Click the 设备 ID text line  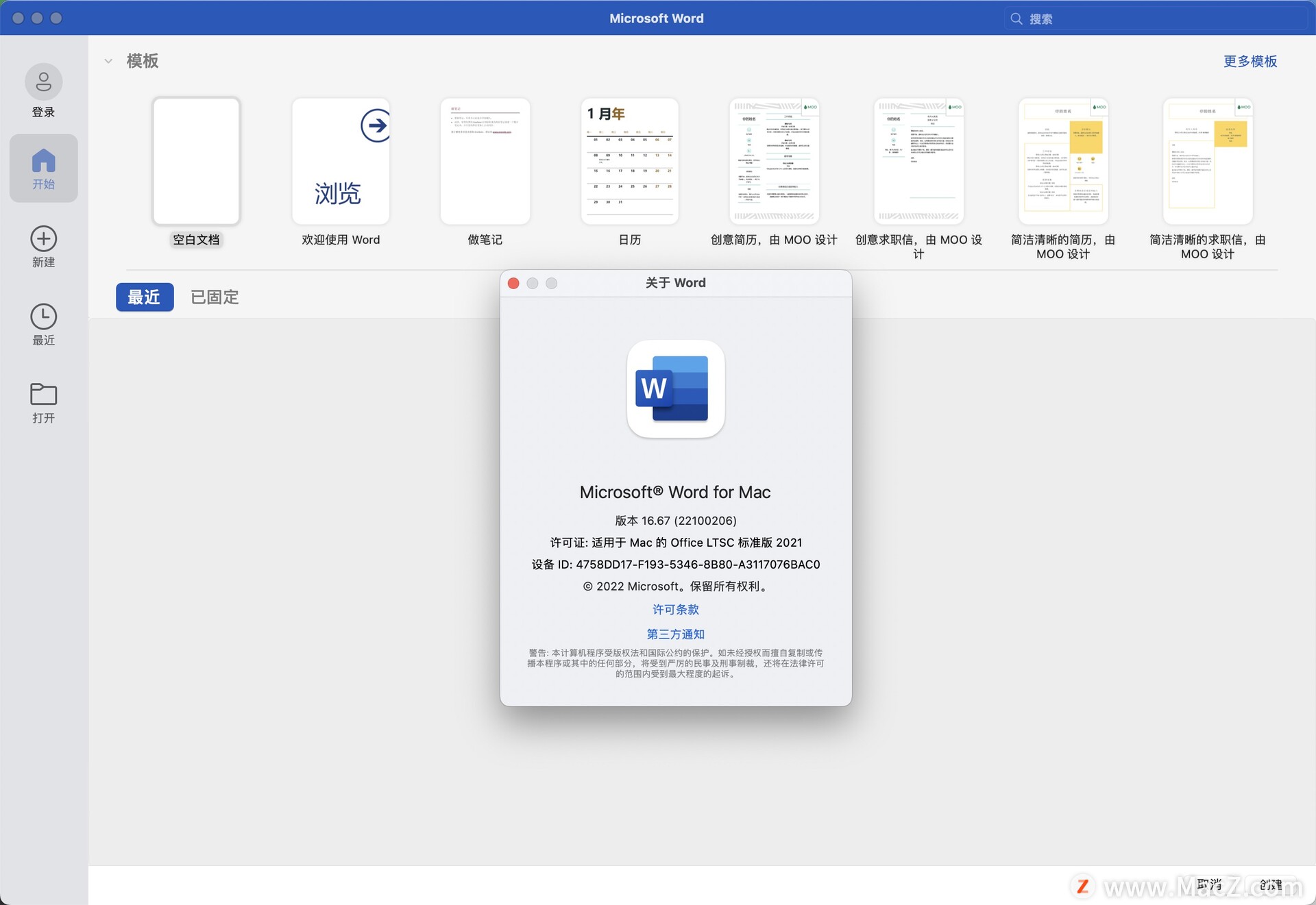(676, 565)
